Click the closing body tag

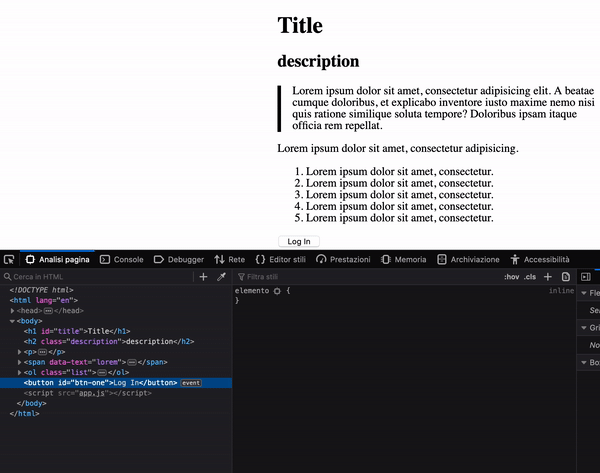pyautogui.click(x=31, y=403)
